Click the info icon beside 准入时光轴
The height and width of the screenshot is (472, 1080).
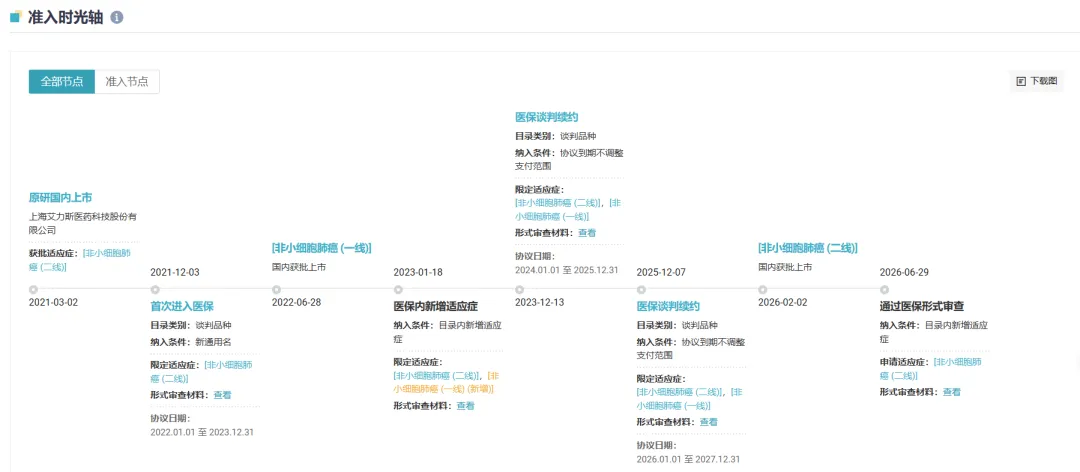point(117,17)
